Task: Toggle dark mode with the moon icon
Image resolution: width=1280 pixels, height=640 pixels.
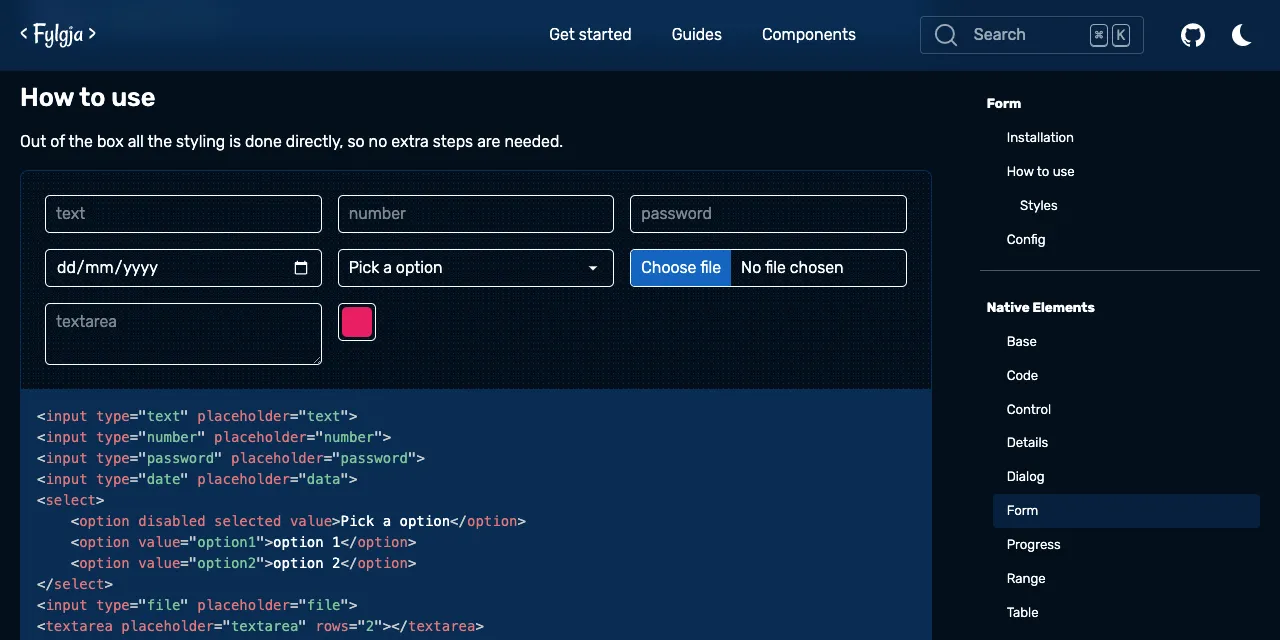Action: [x=1241, y=34]
